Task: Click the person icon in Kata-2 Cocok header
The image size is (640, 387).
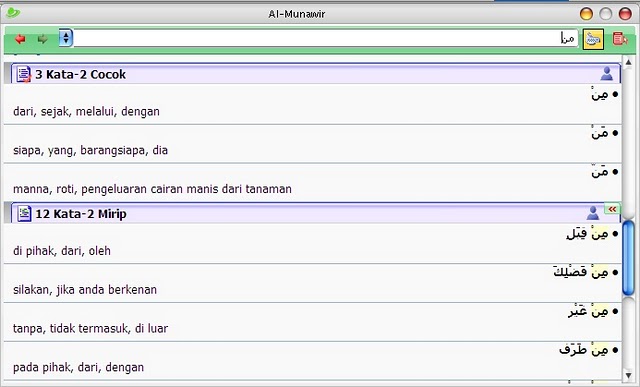Action: 607,74
